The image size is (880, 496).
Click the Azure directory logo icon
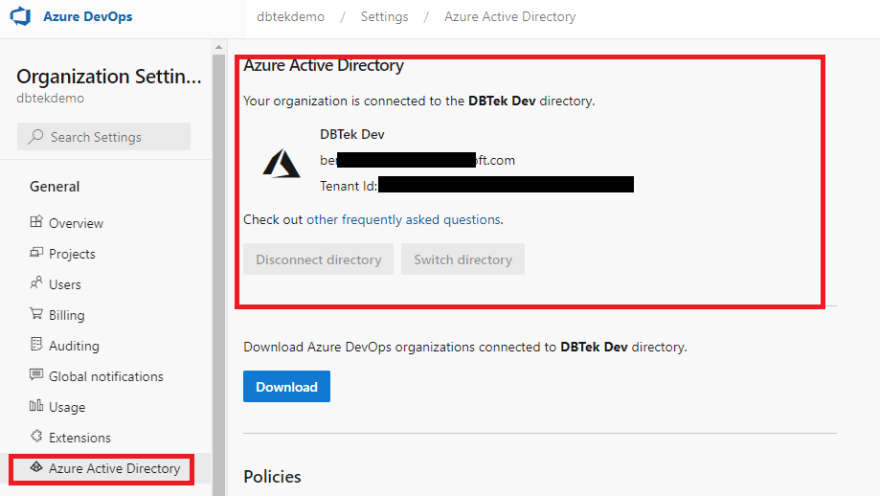281,163
